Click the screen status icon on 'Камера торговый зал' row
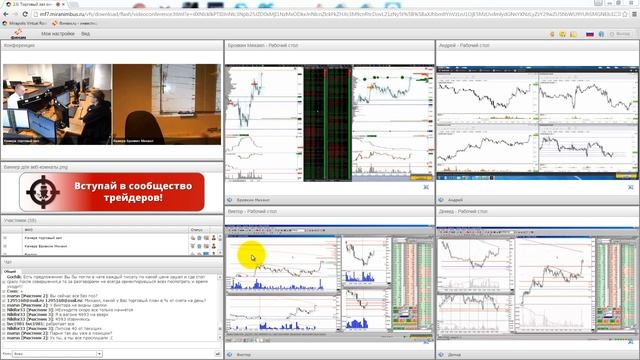This screenshot has height=360, width=640. pyautogui.click(x=206, y=238)
